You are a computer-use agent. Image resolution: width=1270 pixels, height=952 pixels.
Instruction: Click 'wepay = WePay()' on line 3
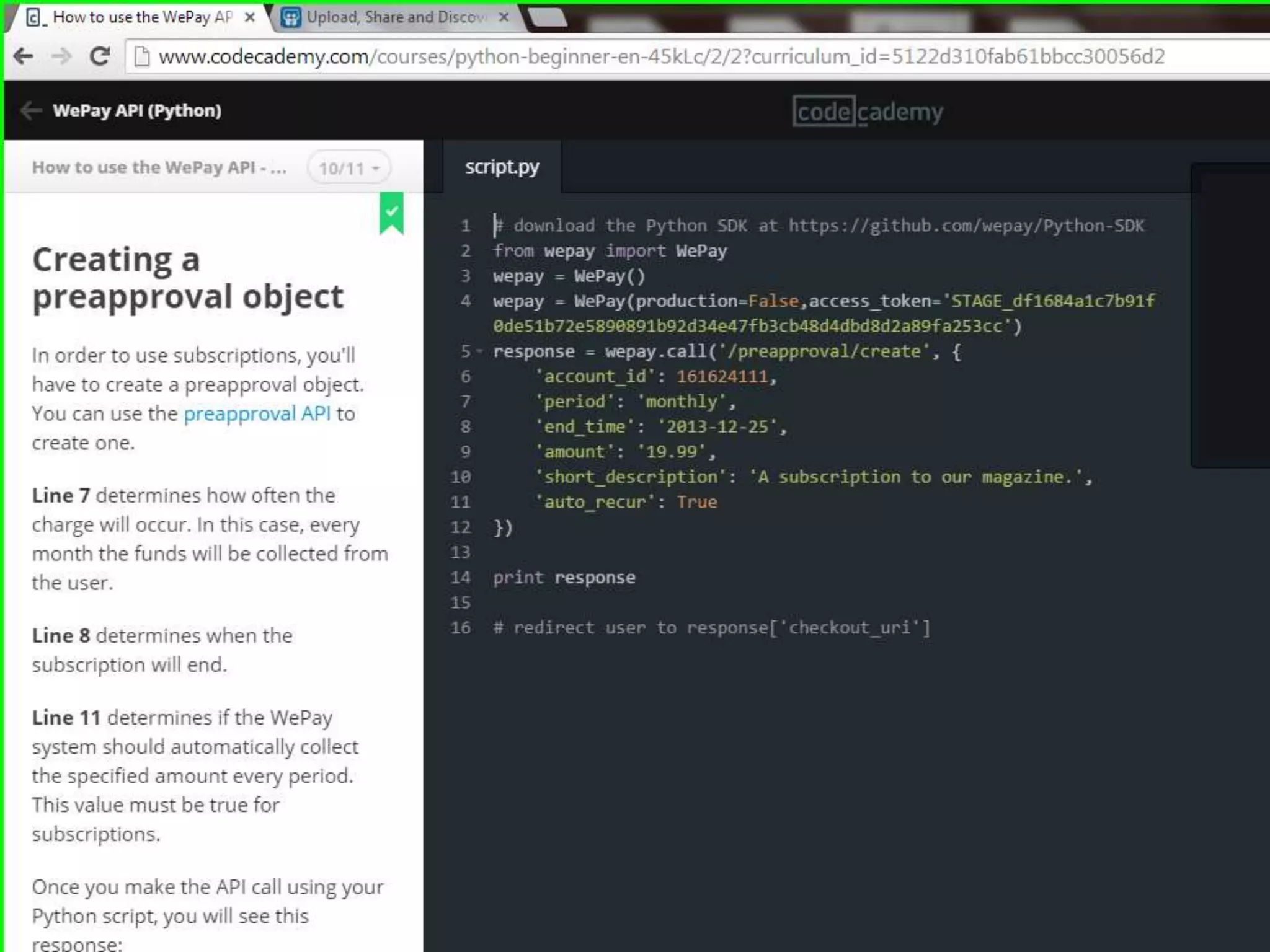pos(569,276)
